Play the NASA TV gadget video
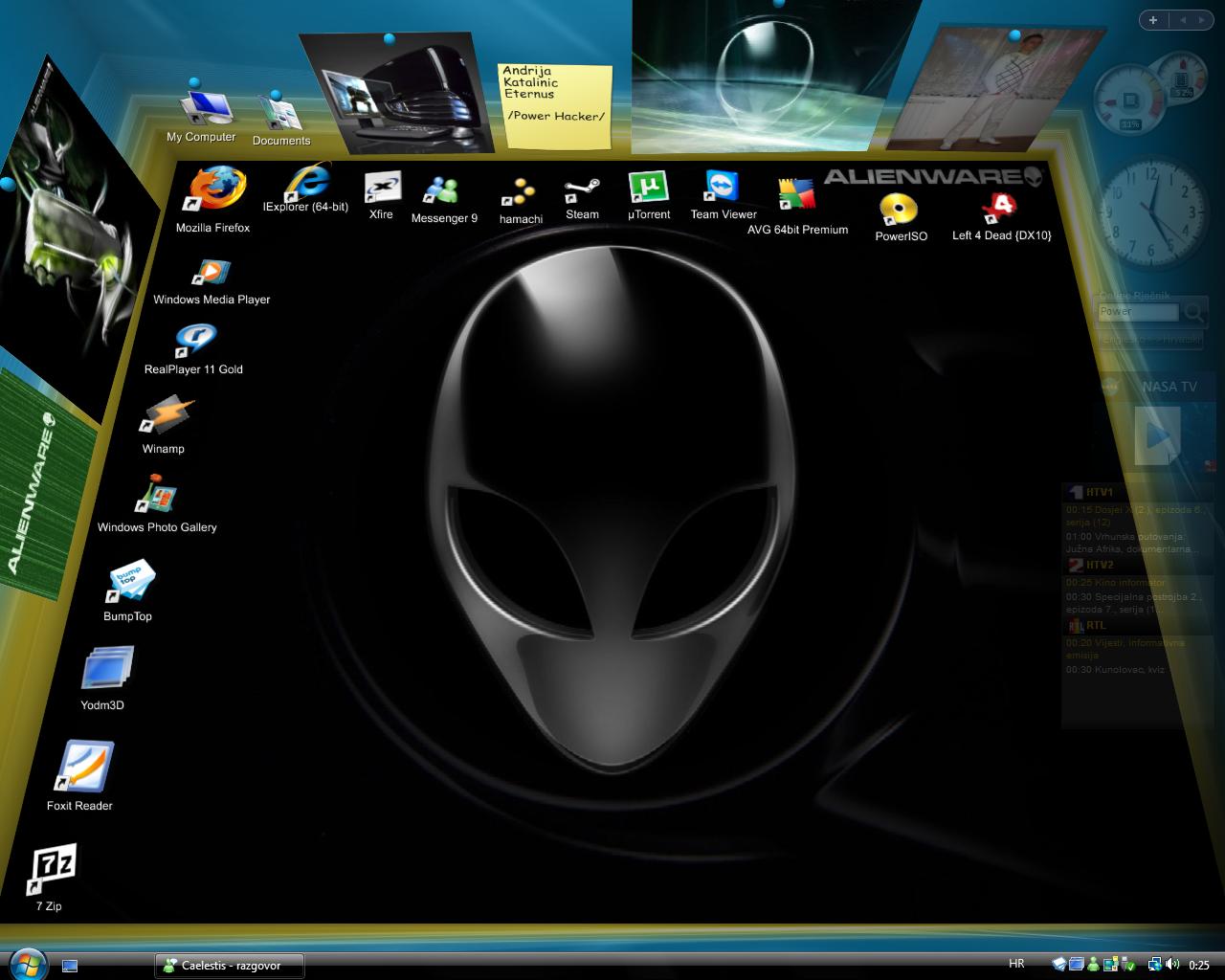Viewport: 1225px width, 980px height. click(1156, 435)
